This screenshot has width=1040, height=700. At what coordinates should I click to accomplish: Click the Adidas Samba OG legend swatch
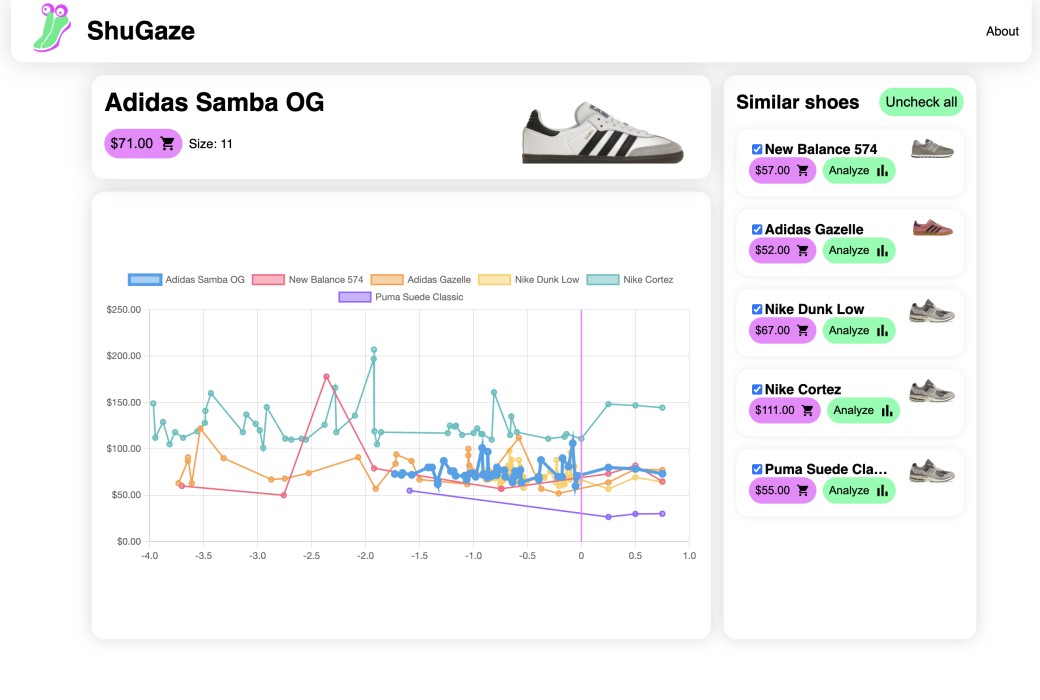pos(145,280)
